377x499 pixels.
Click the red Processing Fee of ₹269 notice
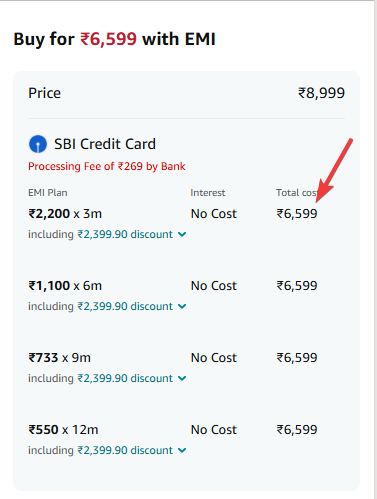click(x=107, y=166)
